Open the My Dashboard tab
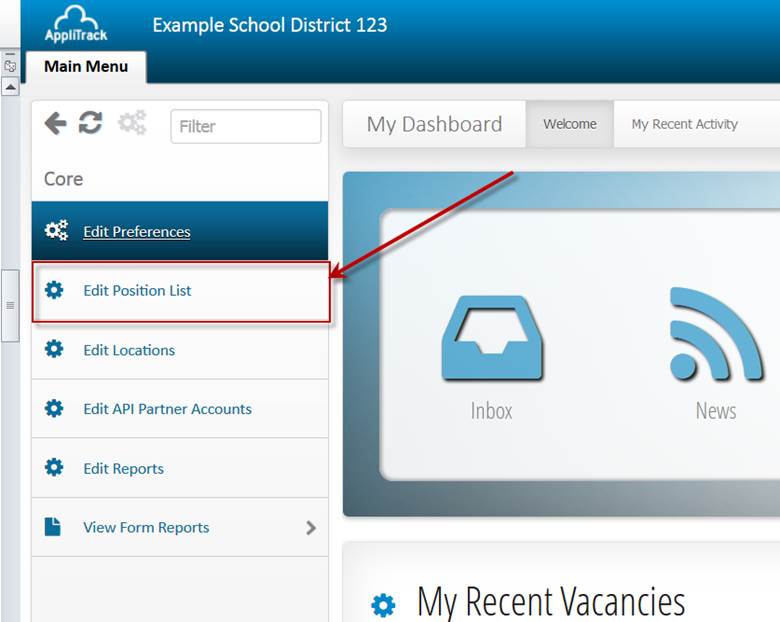This screenshot has width=780, height=622. 434,124
